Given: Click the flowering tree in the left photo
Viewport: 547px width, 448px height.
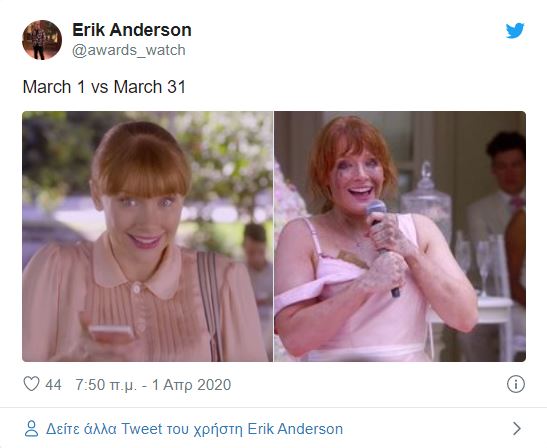Looking at the screenshot, I should click(223, 157).
